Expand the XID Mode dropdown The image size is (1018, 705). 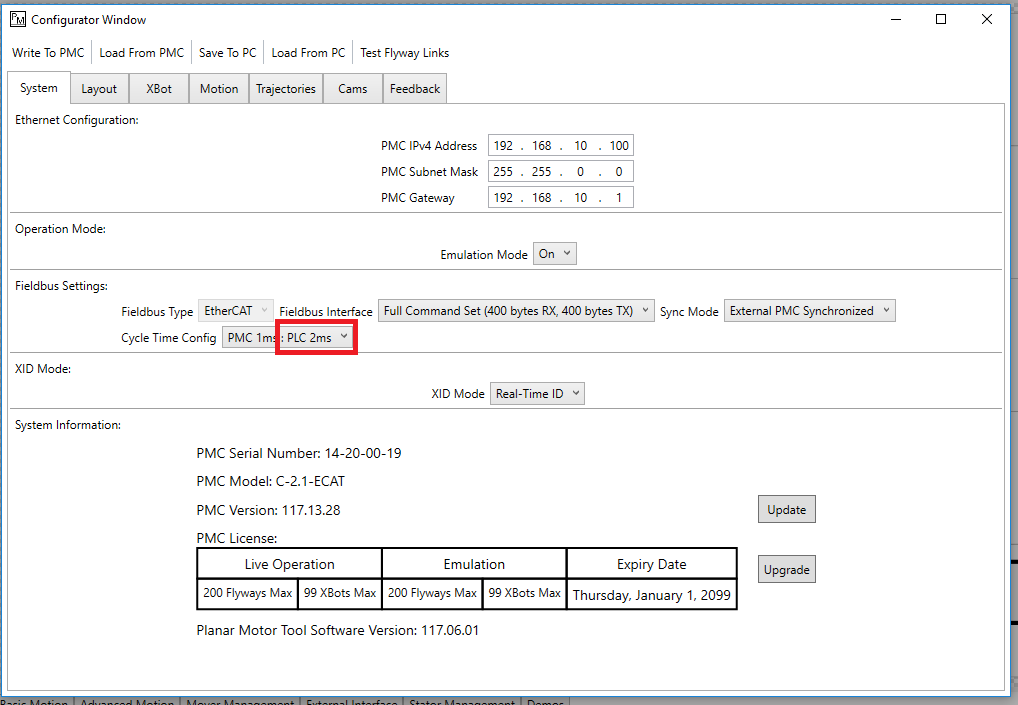(536, 394)
